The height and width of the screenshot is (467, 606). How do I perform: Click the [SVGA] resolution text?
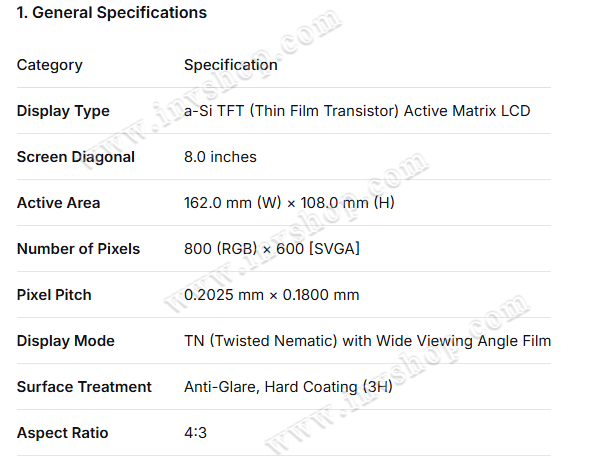tap(334, 249)
